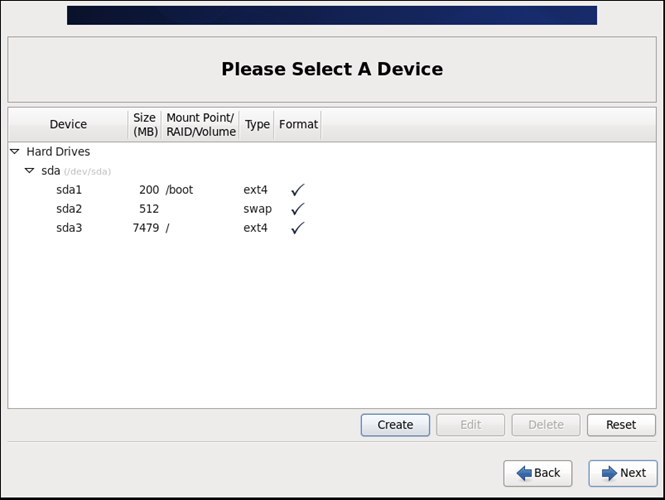This screenshot has height=500, width=665.
Task: Click the ext4 type of sda1
Action: click(255, 190)
